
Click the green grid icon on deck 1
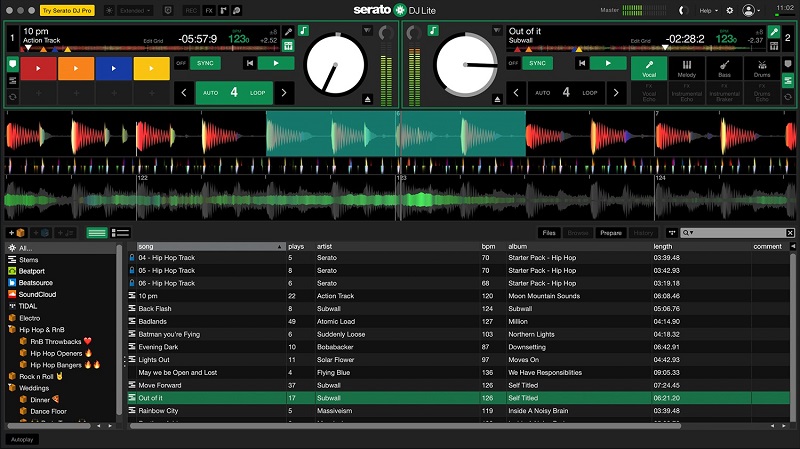(288, 46)
